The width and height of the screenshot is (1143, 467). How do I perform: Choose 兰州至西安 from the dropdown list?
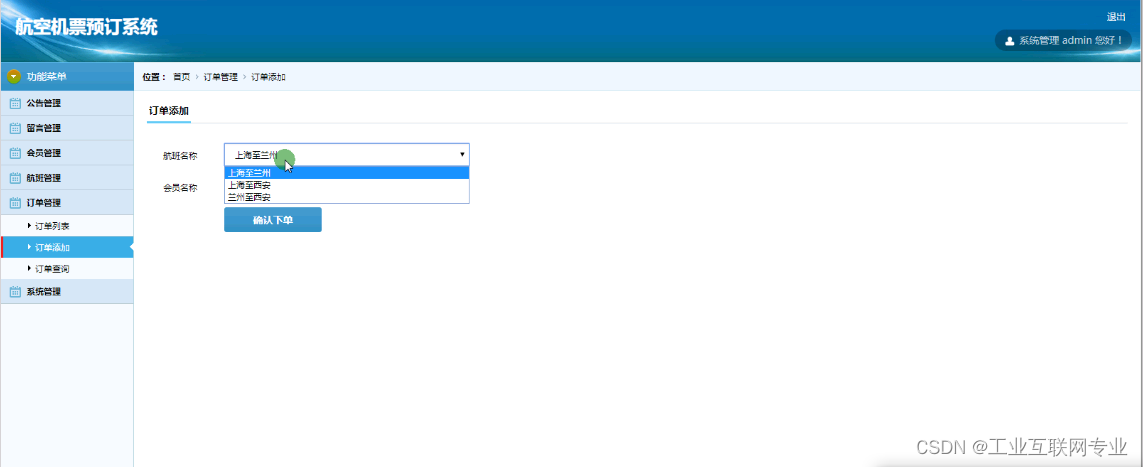[x=346, y=197]
